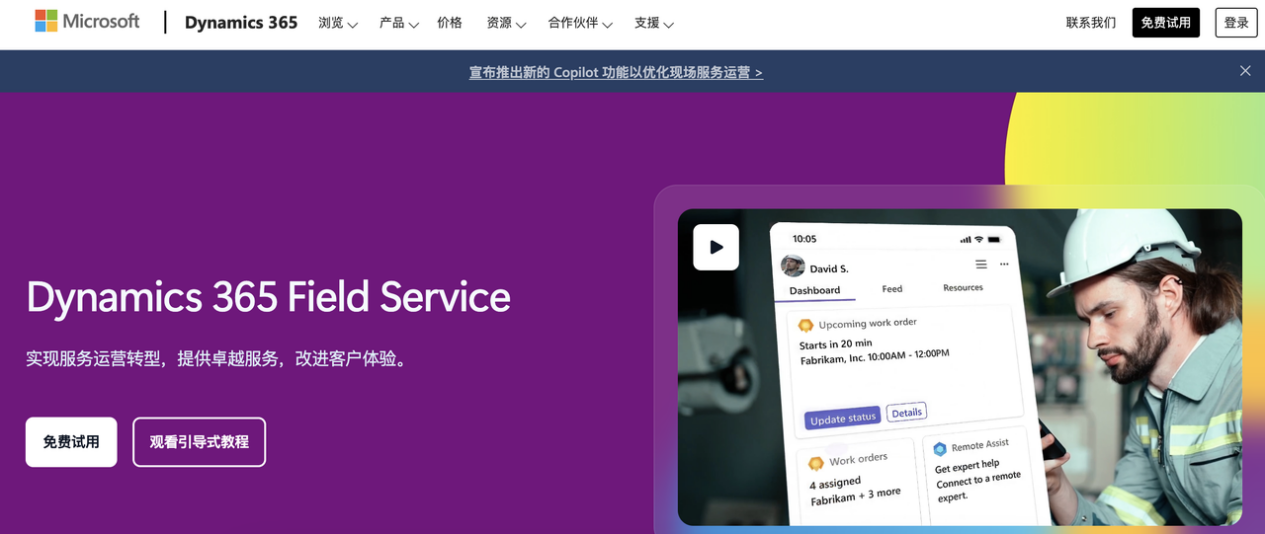The width and height of the screenshot is (1265, 534).
Task: Click the Microsoft logo
Action: [x=87, y=21]
